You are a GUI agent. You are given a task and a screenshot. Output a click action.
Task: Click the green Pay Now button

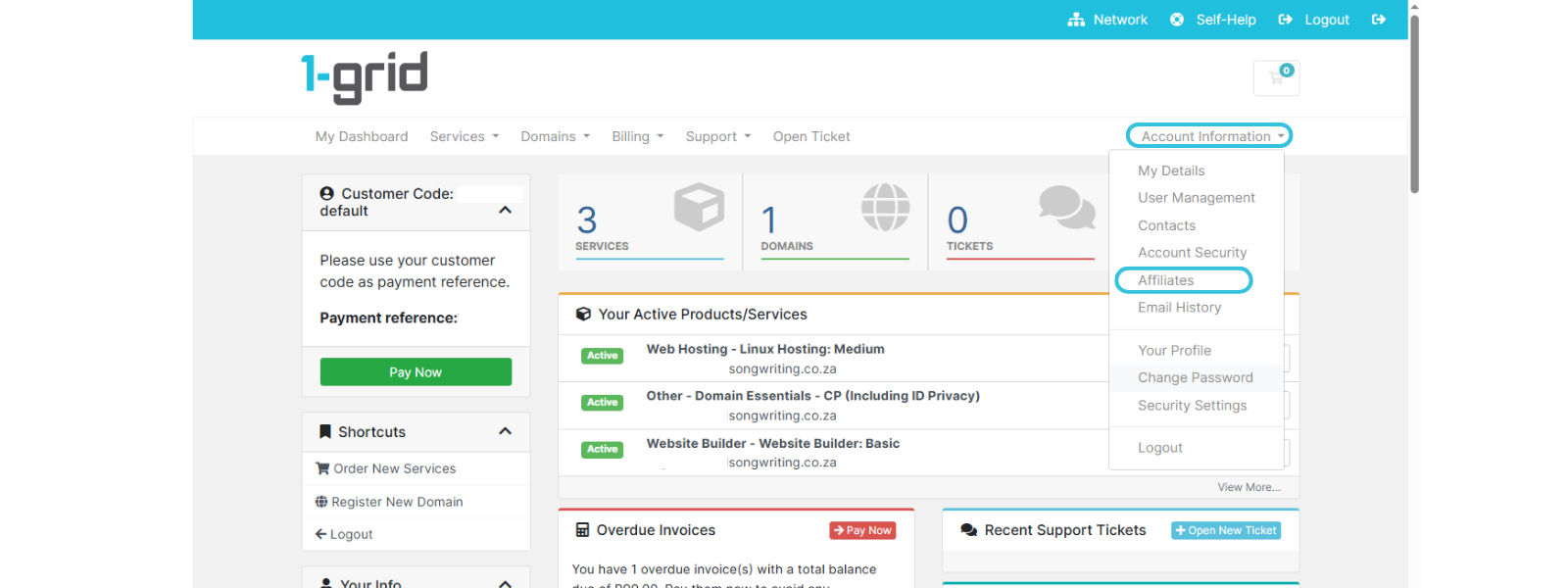416,371
